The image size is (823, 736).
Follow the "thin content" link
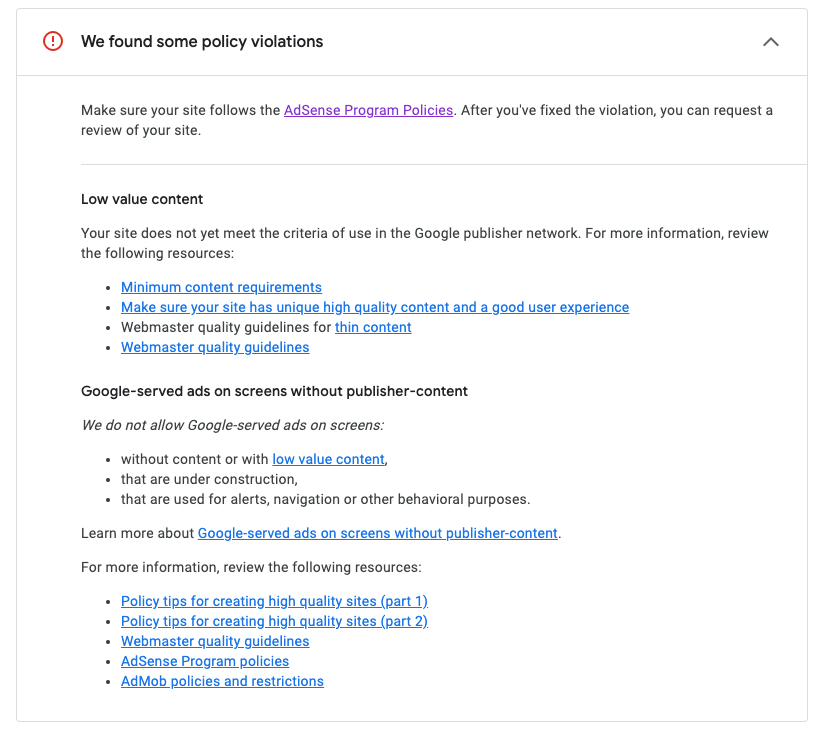[373, 328]
